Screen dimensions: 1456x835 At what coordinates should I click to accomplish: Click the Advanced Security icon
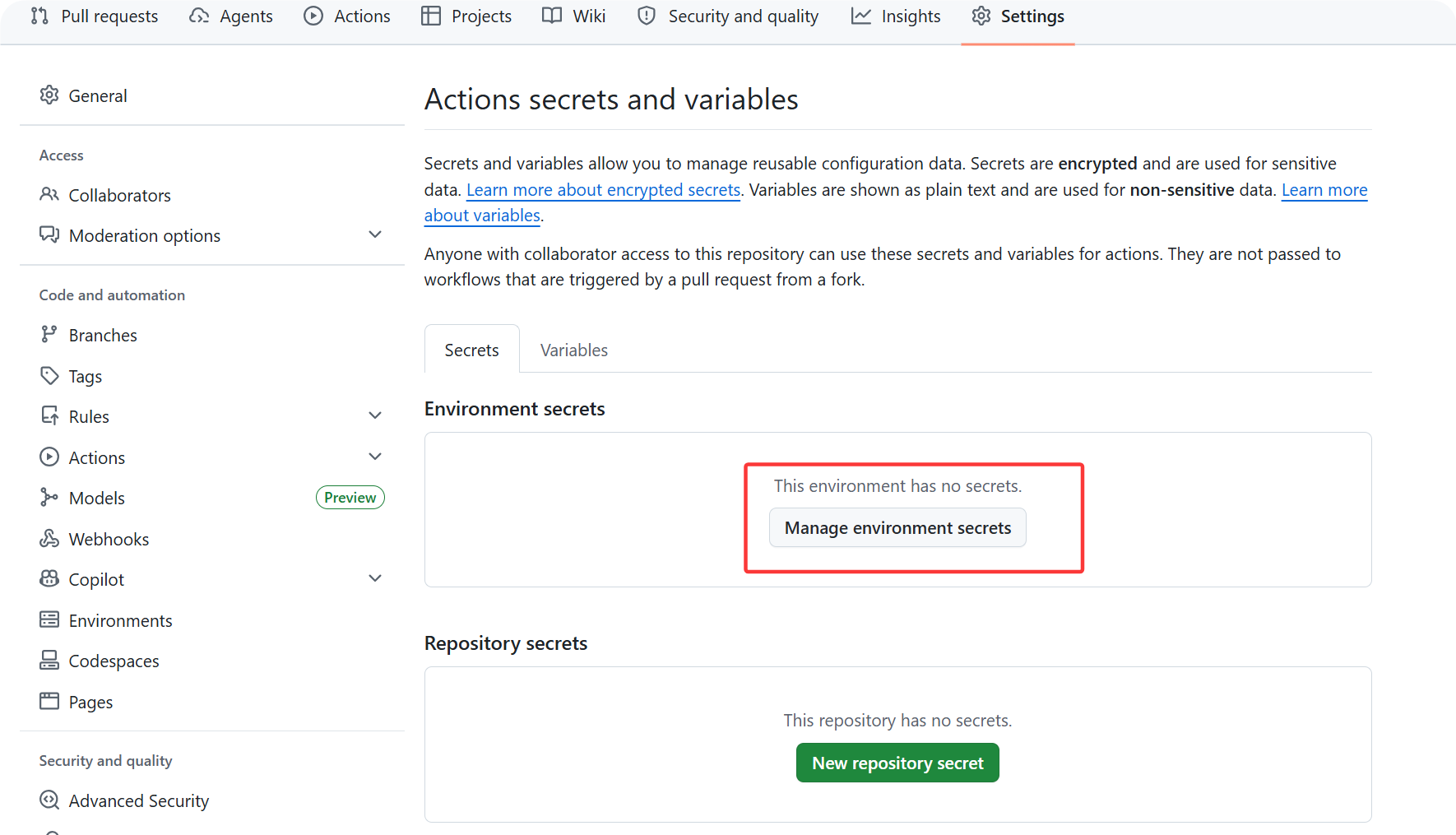pyautogui.click(x=49, y=800)
